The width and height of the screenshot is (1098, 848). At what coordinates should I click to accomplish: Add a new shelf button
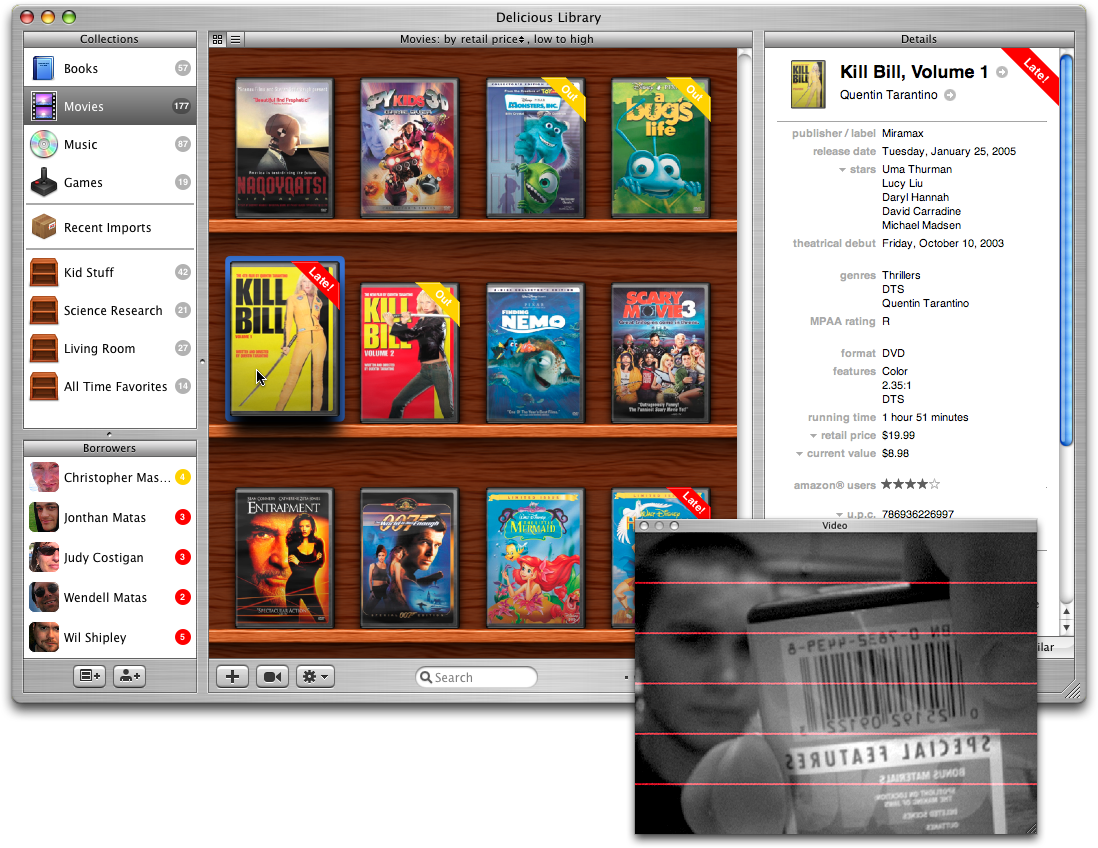(x=90, y=676)
